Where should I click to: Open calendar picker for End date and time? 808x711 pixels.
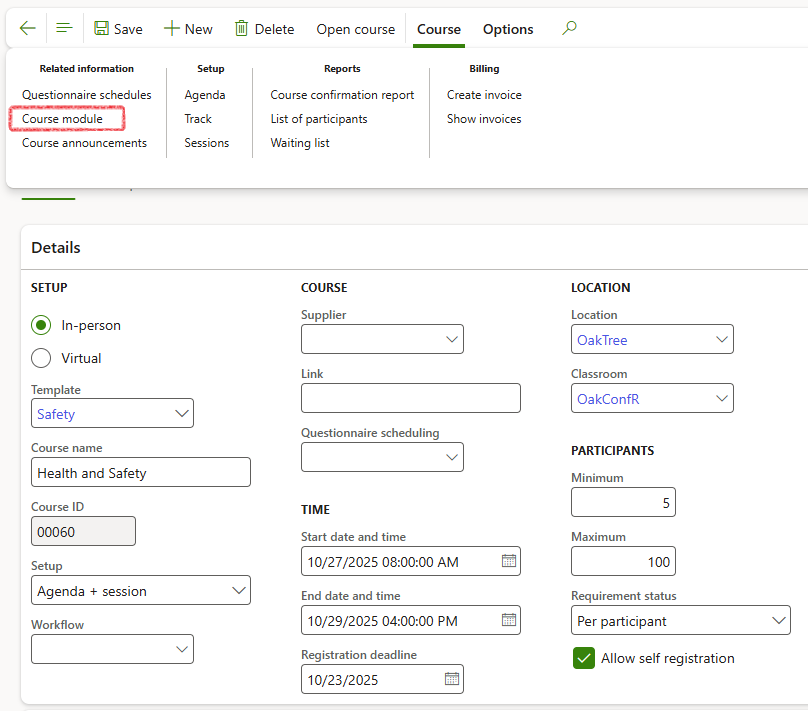[509, 620]
